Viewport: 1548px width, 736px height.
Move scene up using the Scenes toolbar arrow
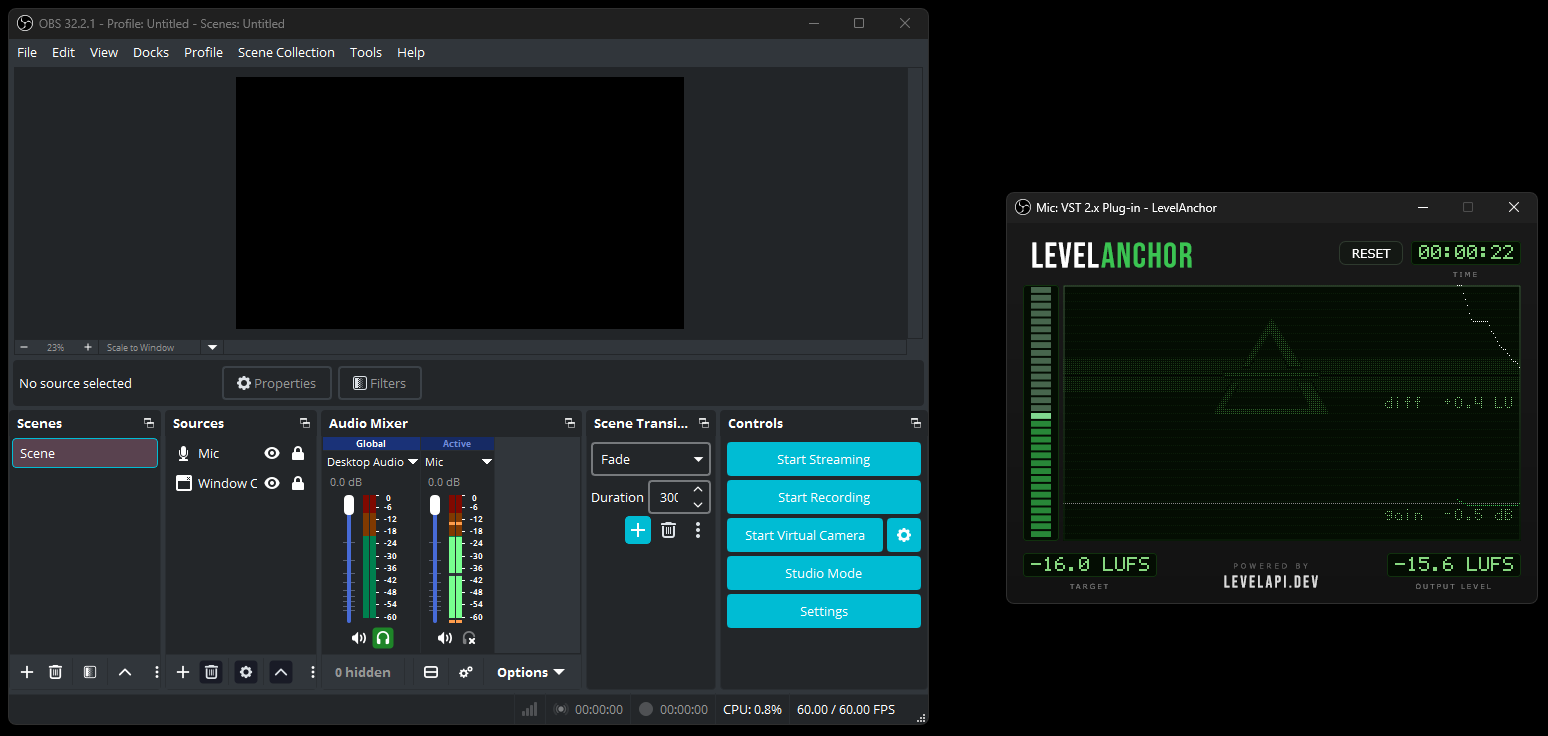[125, 672]
